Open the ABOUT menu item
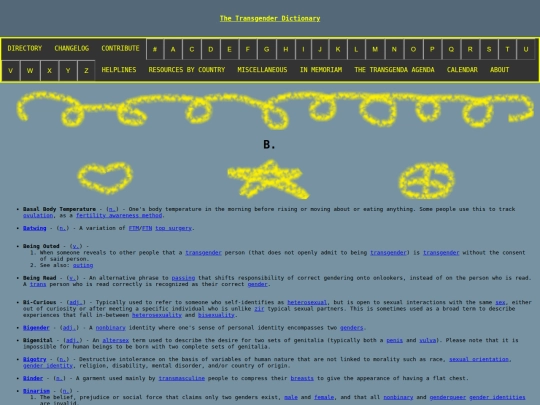540x405 pixels. pos(499,70)
